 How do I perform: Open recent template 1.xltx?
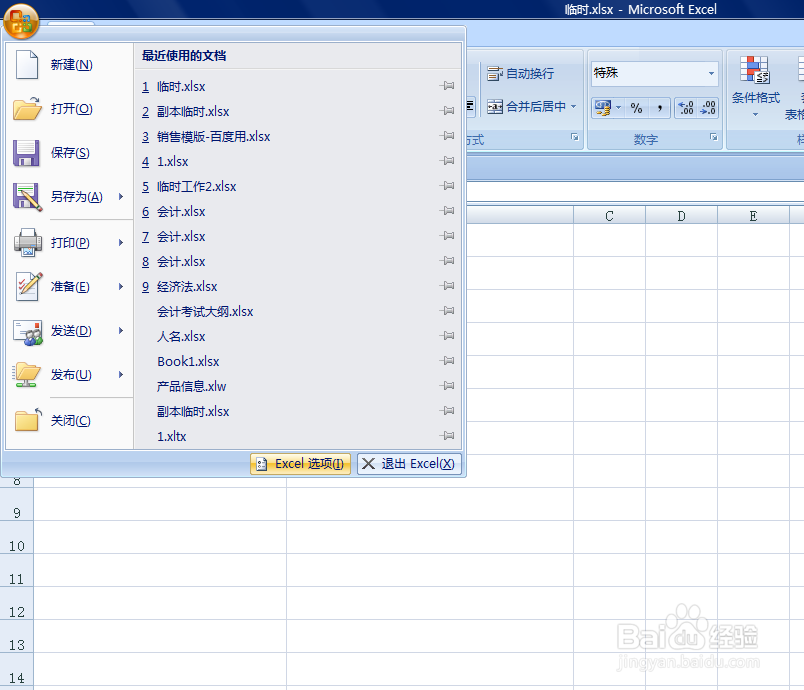point(171,437)
